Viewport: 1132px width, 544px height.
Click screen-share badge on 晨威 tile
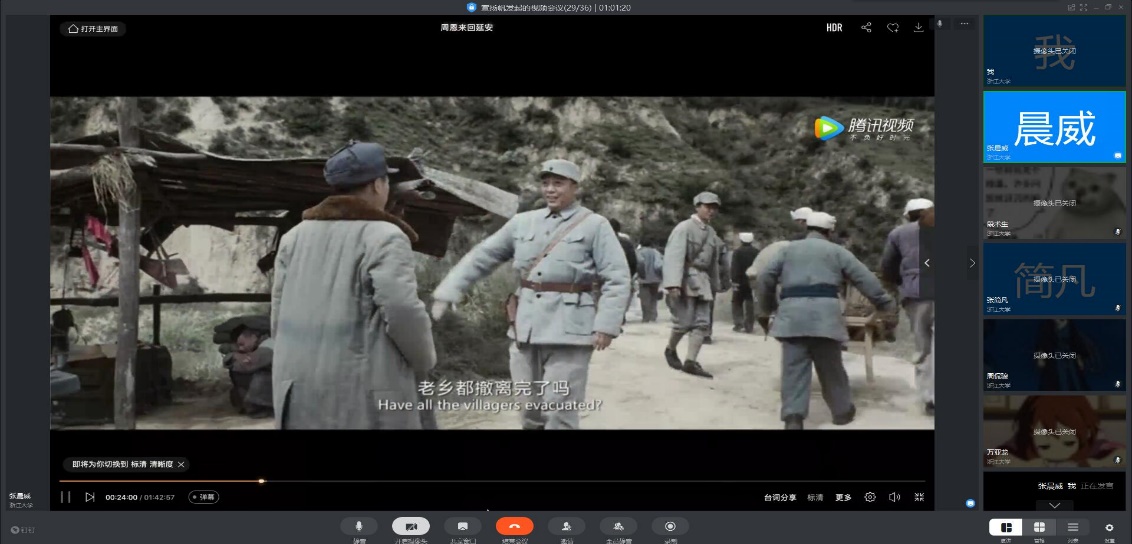pos(1118,155)
